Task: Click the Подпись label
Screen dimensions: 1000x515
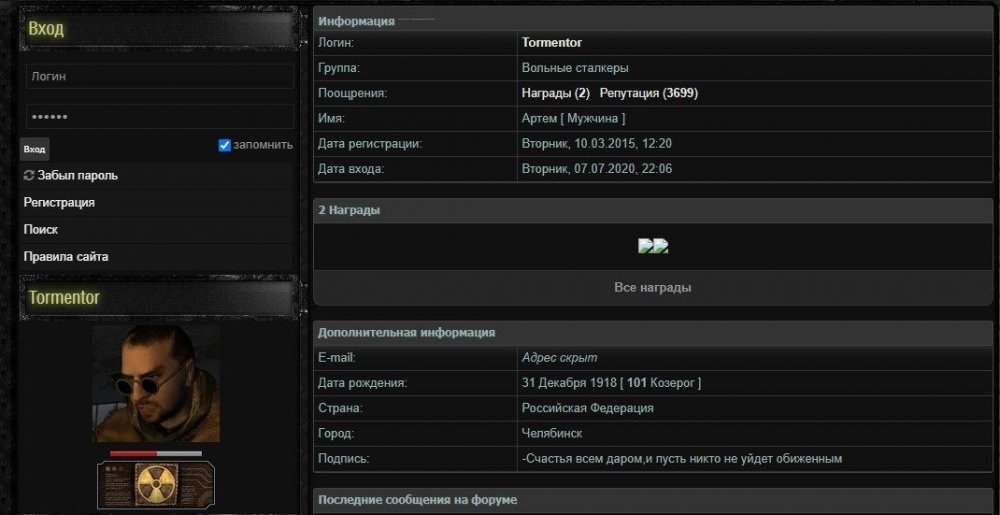Action: click(344, 459)
